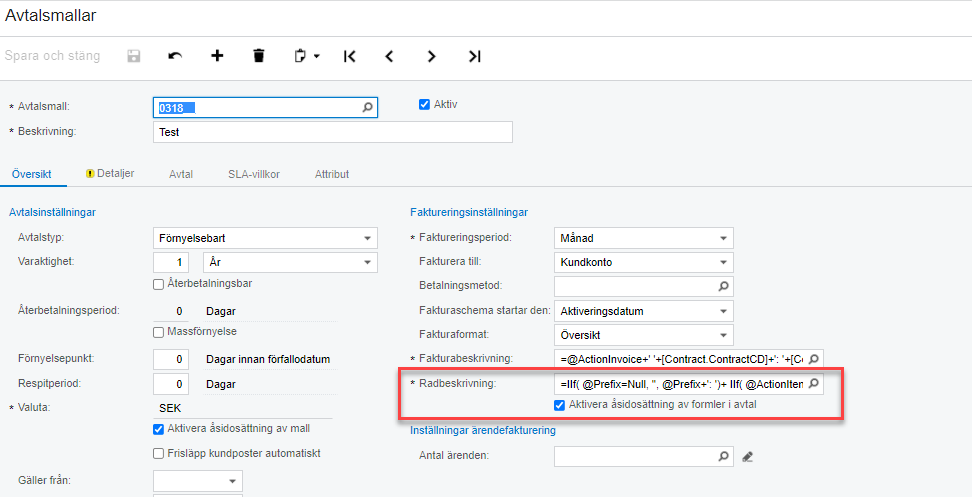
Task: Tick the Massförnyelse checkbox
Action: point(159,332)
